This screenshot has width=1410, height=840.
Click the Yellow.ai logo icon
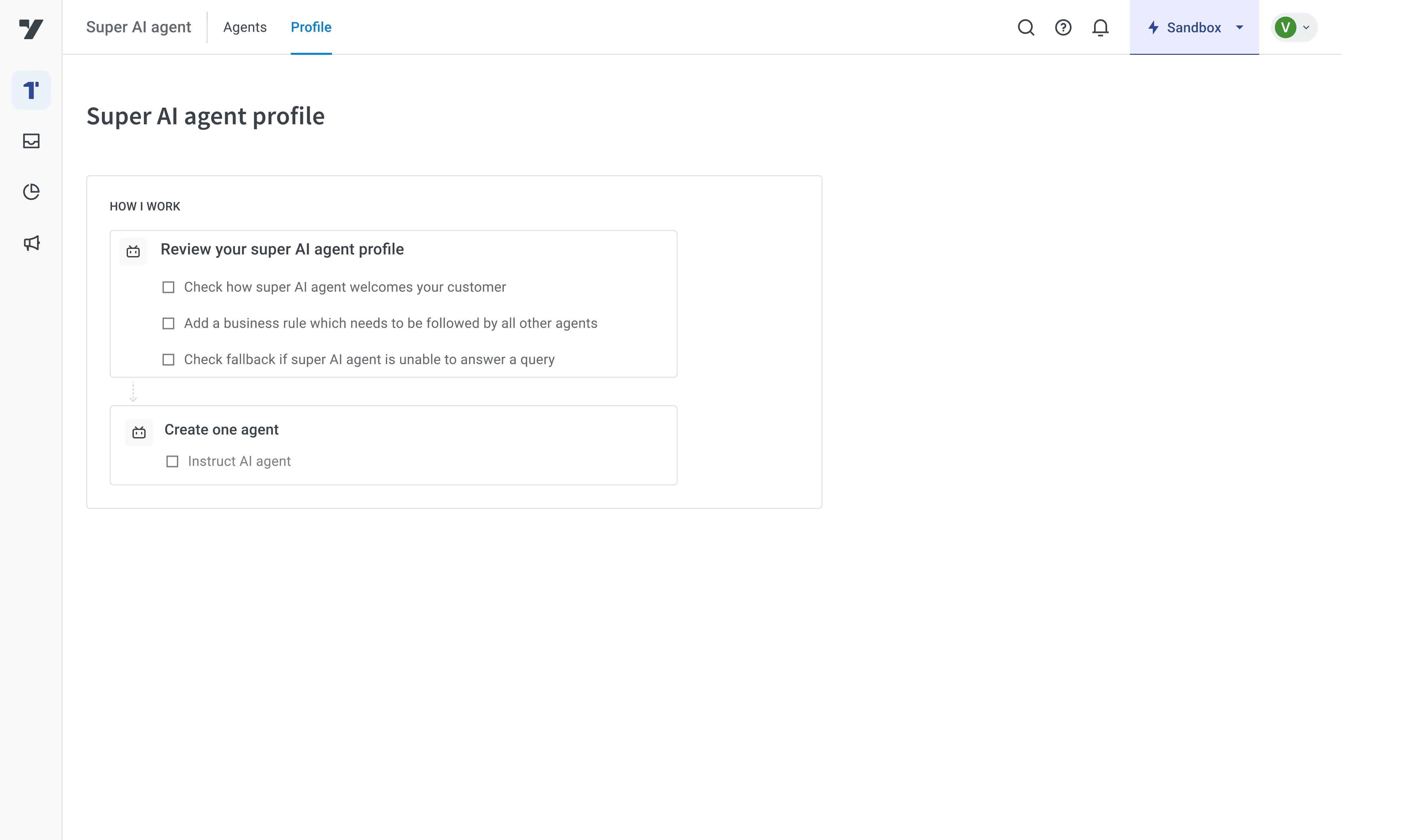click(x=31, y=28)
